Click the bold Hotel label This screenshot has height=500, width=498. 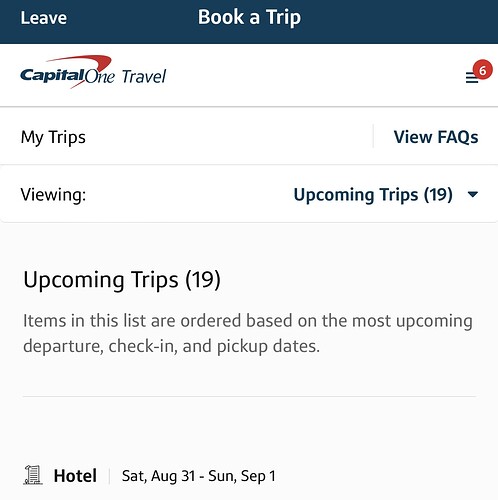[75, 476]
